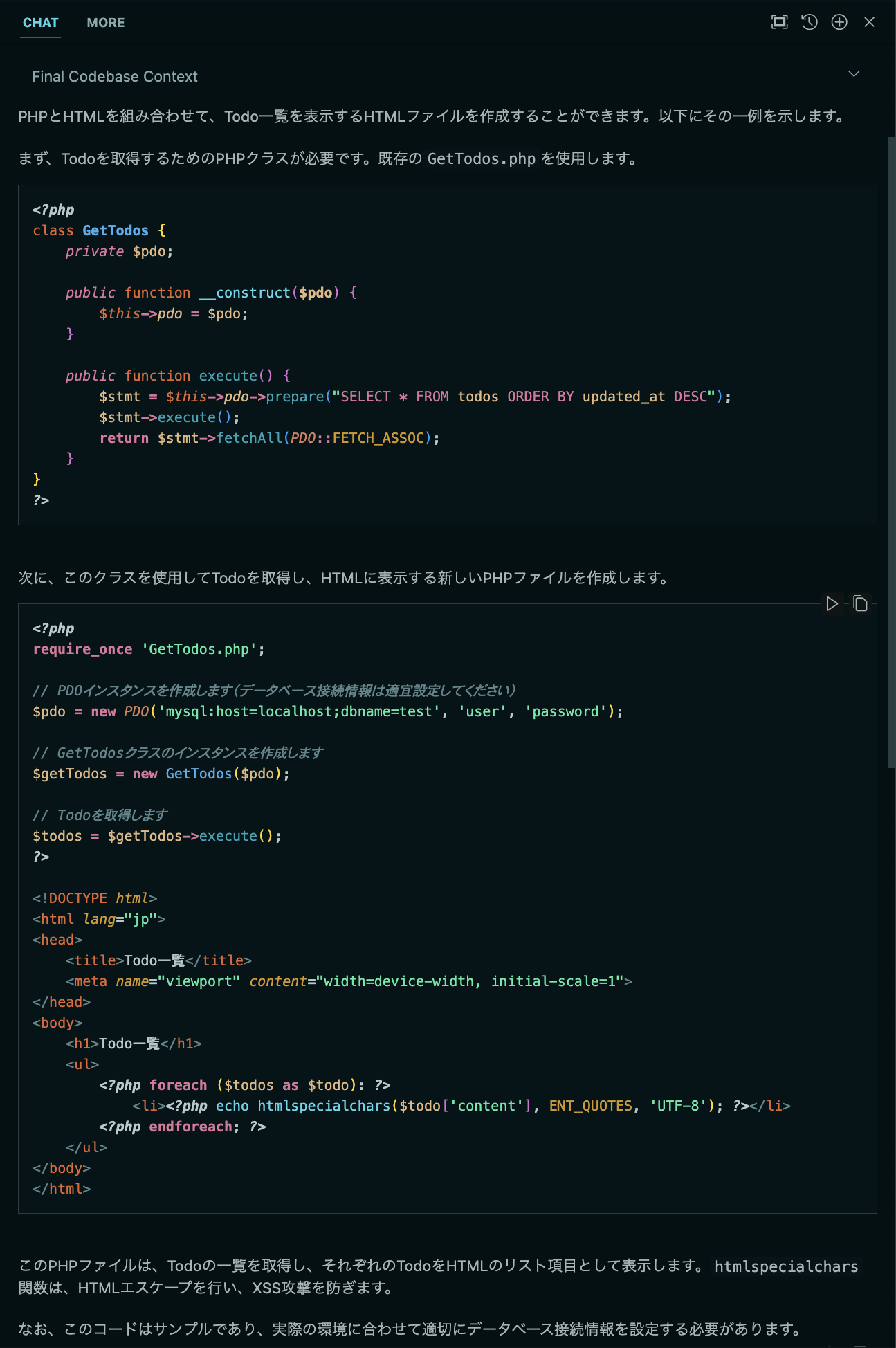Open the MORE tab
Screen dimensions: 896x1348
click(x=106, y=22)
